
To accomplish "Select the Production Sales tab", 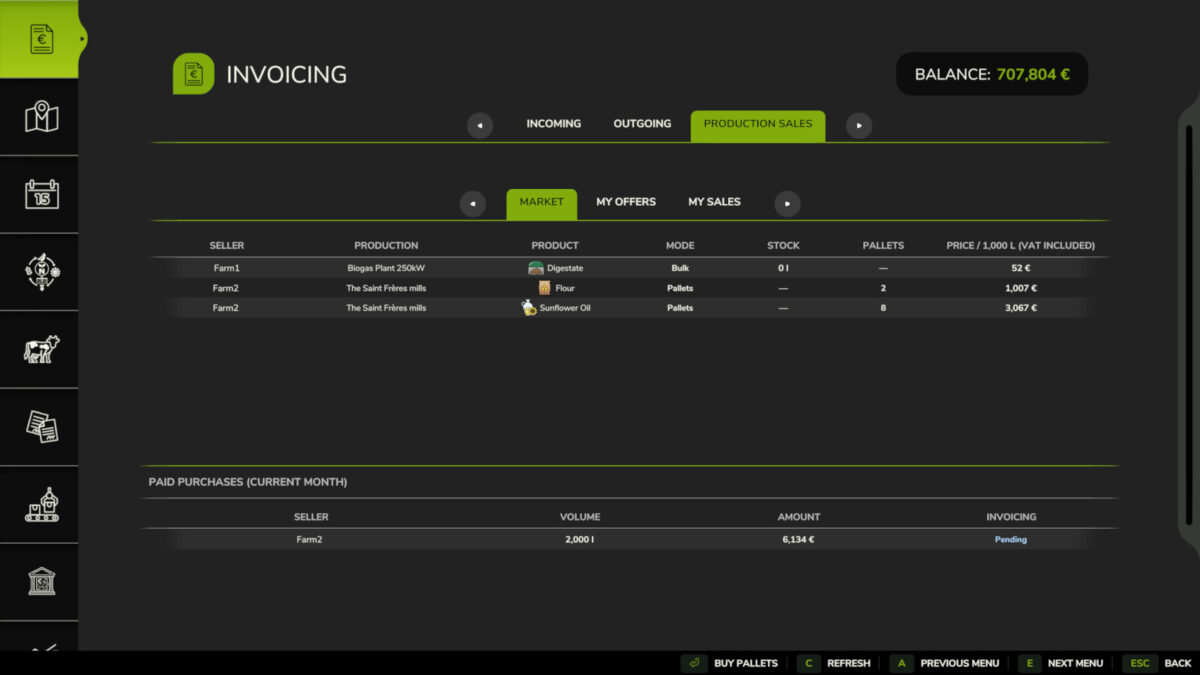I will pyautogui.click(x=758, y=125).
